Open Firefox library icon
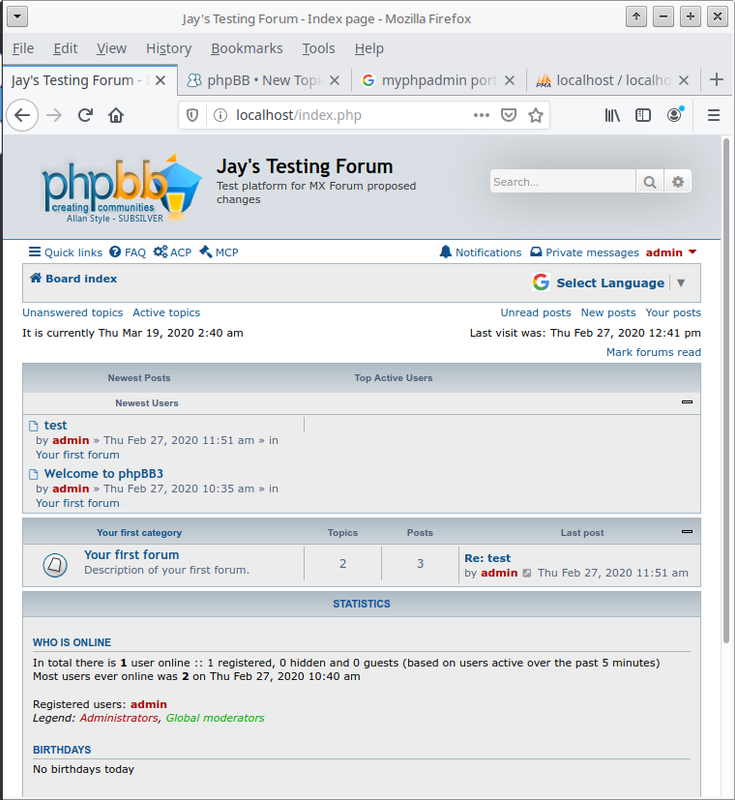 [x=612, y=115]
